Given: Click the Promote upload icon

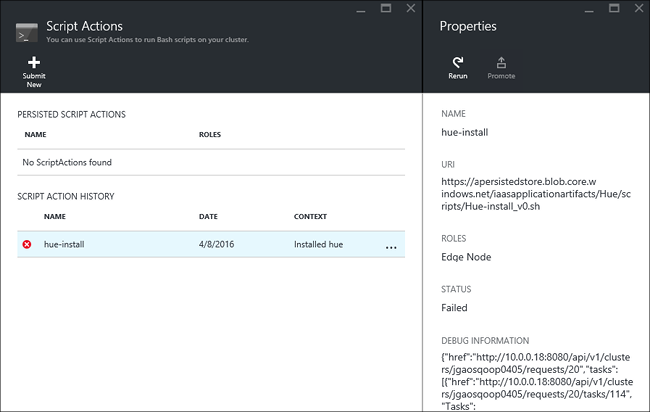Looking at the screenshot, I should (501, 63).
